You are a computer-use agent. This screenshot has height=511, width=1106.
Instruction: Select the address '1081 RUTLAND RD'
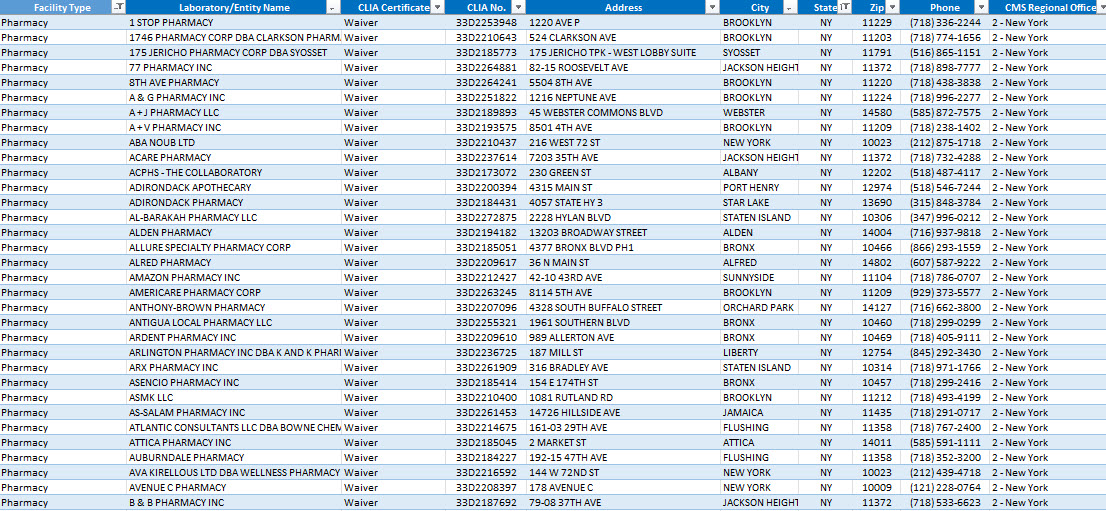[624, 397]
